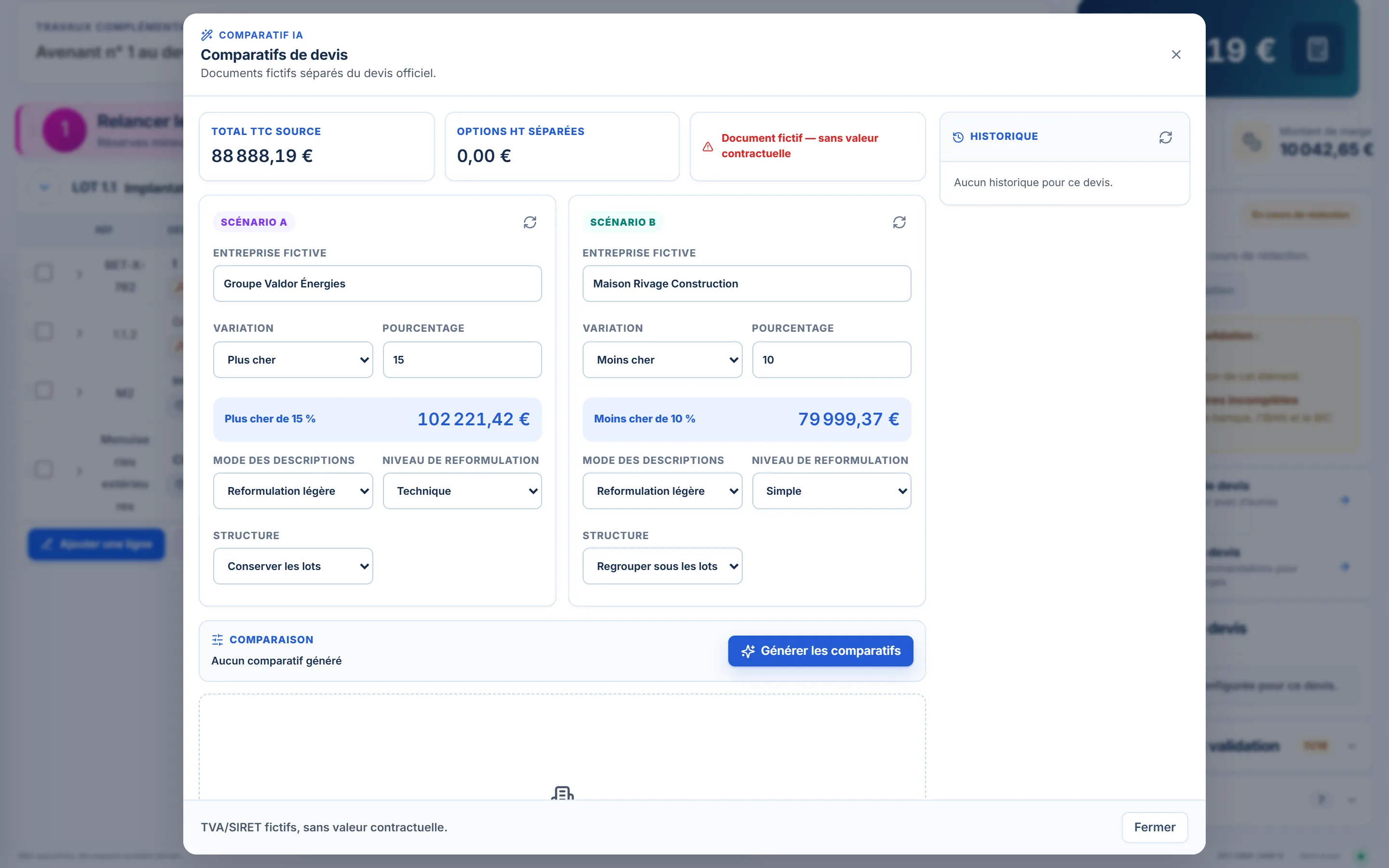This screenshot has height=868, width=1389.
Task: Edit Scénario B percentage field 10
Action: (x=831, y=360)
